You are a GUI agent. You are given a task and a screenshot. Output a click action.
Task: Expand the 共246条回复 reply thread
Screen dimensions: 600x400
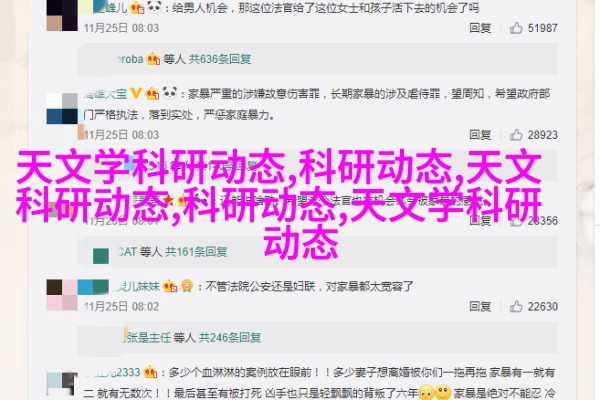click(230, 337)
